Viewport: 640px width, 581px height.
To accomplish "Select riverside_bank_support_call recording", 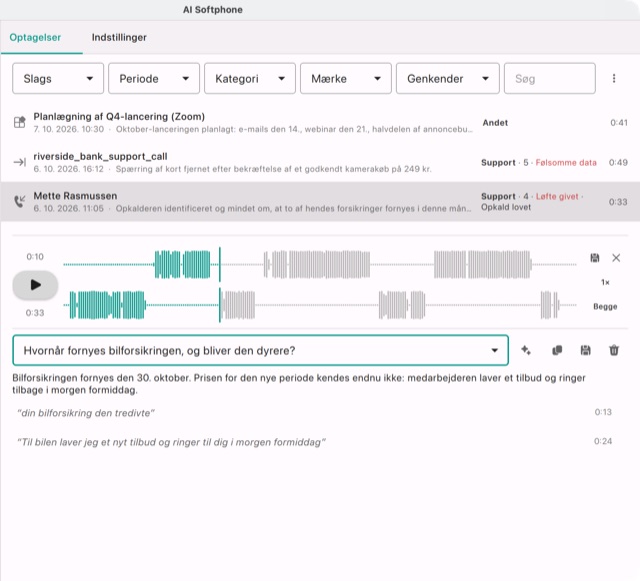I will [x=320, y=162].
